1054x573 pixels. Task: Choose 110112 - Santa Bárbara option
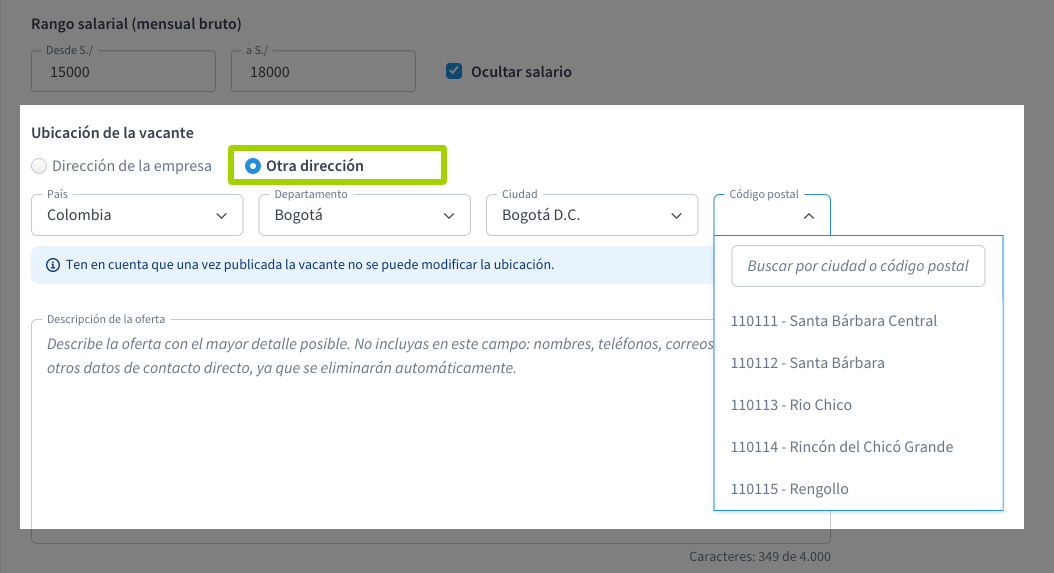coord(808,363)
